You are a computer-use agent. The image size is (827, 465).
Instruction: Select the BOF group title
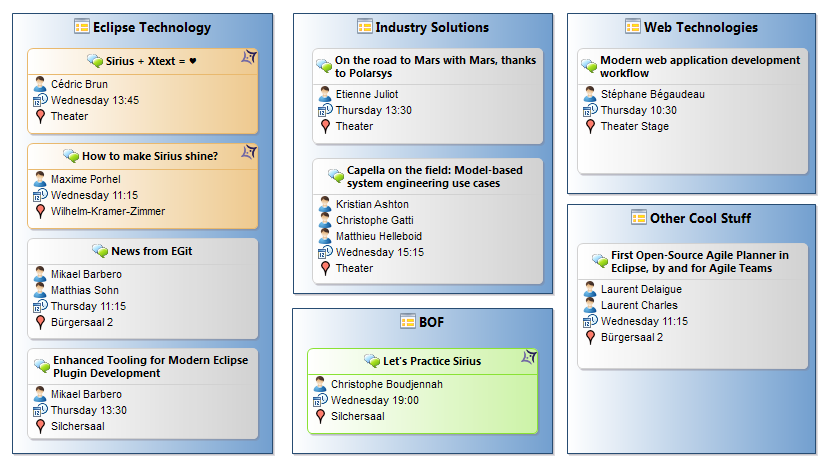point(431,322)
